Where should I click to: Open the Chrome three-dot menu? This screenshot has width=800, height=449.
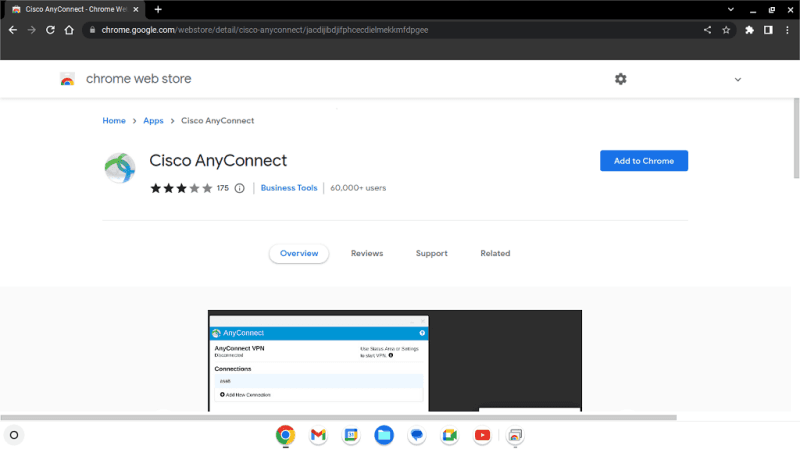point(787,30)
